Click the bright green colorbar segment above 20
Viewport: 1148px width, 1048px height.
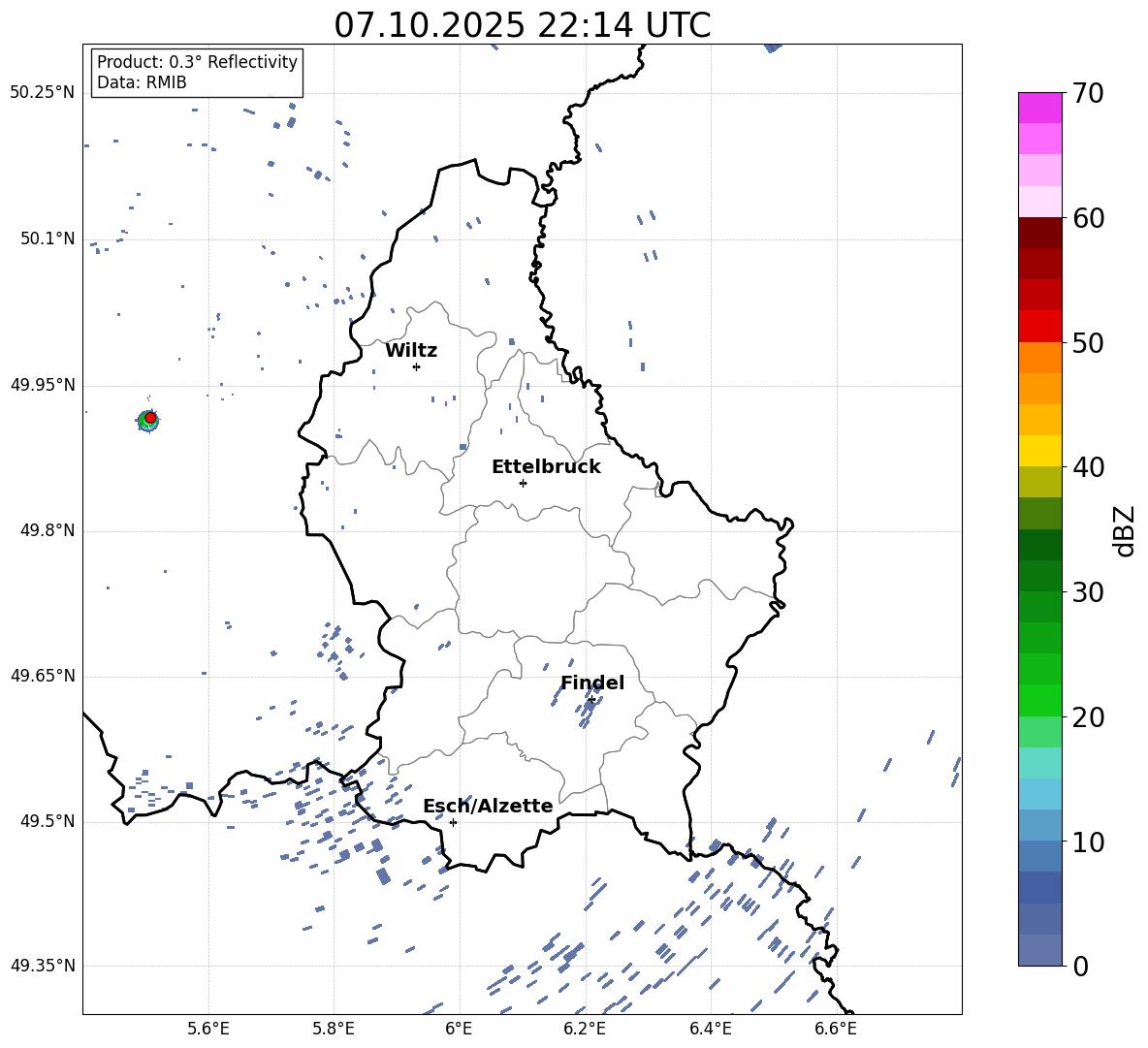click(x=1040, y=700)
